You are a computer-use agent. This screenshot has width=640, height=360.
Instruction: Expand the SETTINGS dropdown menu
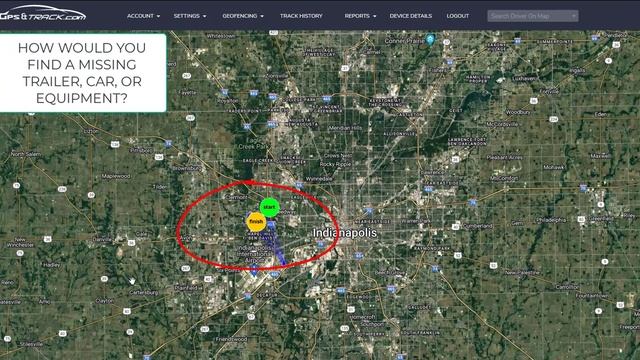click(x=190, y=16)
